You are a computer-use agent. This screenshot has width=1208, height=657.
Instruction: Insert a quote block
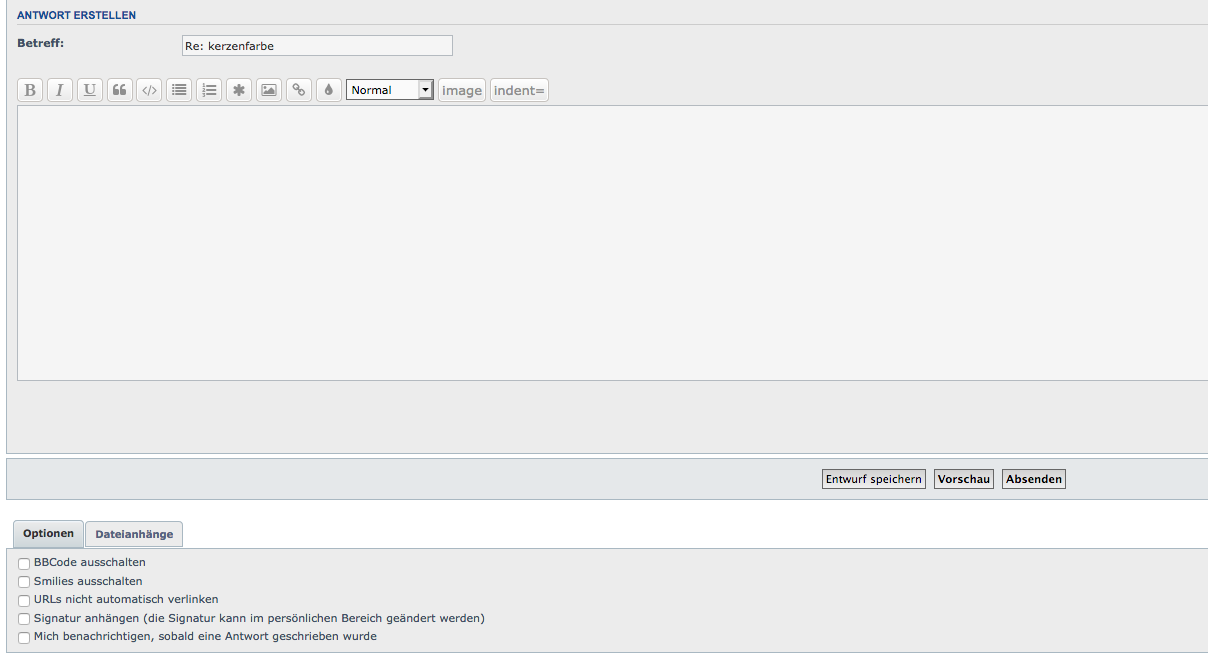119,90
